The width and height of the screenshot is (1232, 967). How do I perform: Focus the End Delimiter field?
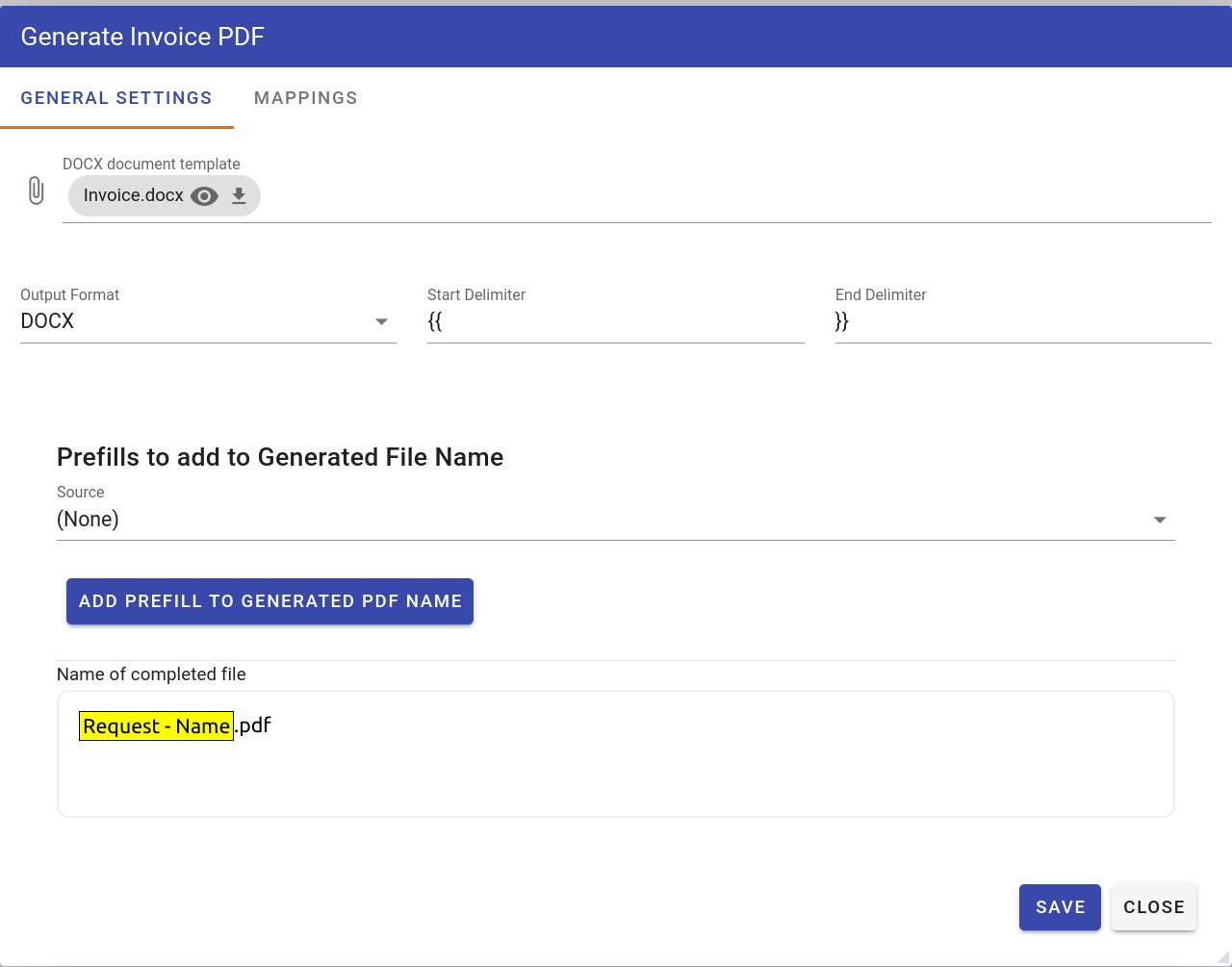tap(1022, 322)
